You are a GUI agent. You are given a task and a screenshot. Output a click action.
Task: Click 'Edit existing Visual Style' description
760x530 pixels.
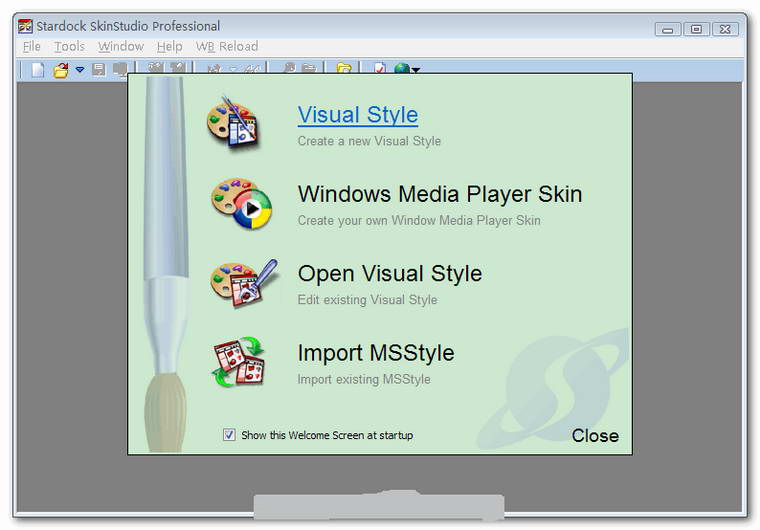367,300
